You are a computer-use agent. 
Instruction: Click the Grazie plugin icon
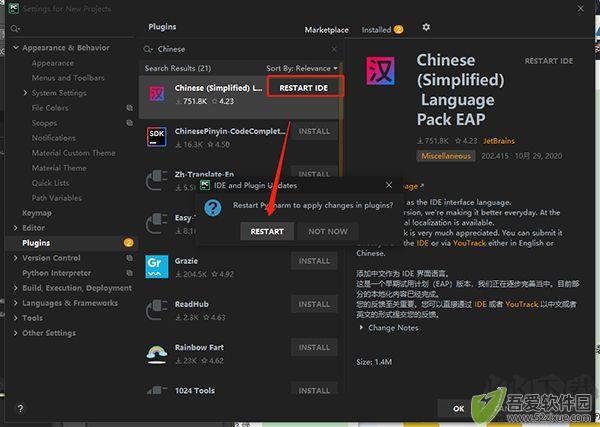coord(157,266)
